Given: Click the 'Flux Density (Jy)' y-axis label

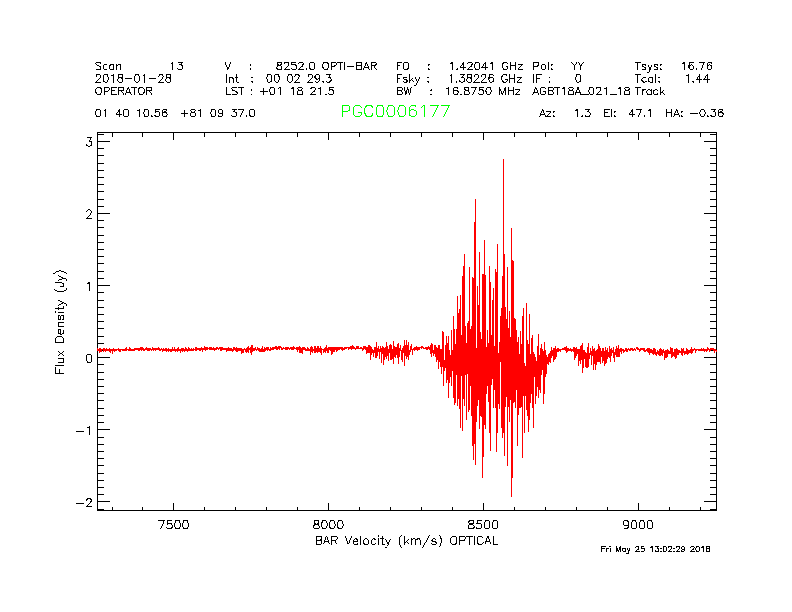Looking at the screenshot, I should (x=60, y=322).
